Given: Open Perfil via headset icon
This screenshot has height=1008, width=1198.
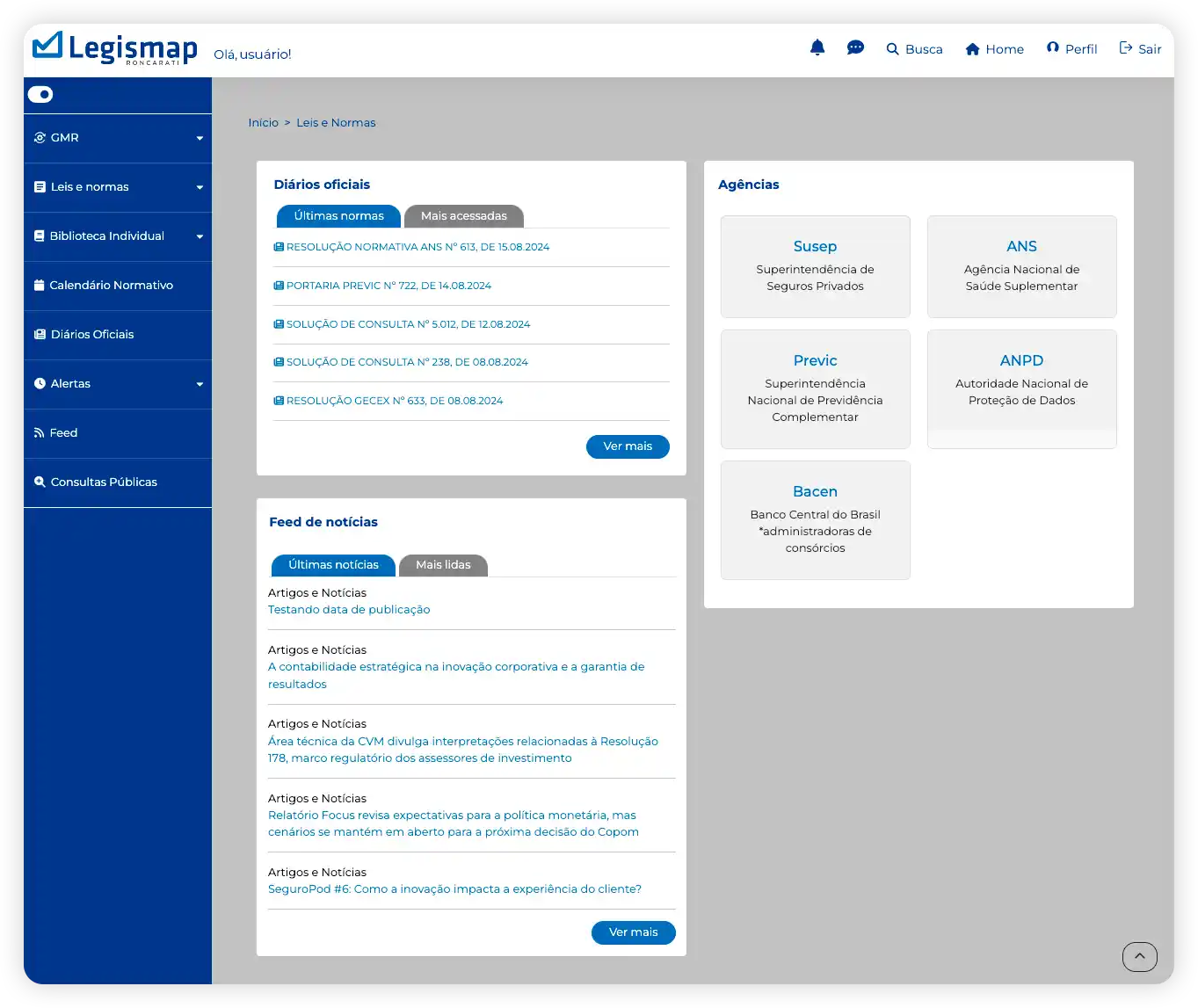Looking at the screenshot, I should [x=1052, y=47].
